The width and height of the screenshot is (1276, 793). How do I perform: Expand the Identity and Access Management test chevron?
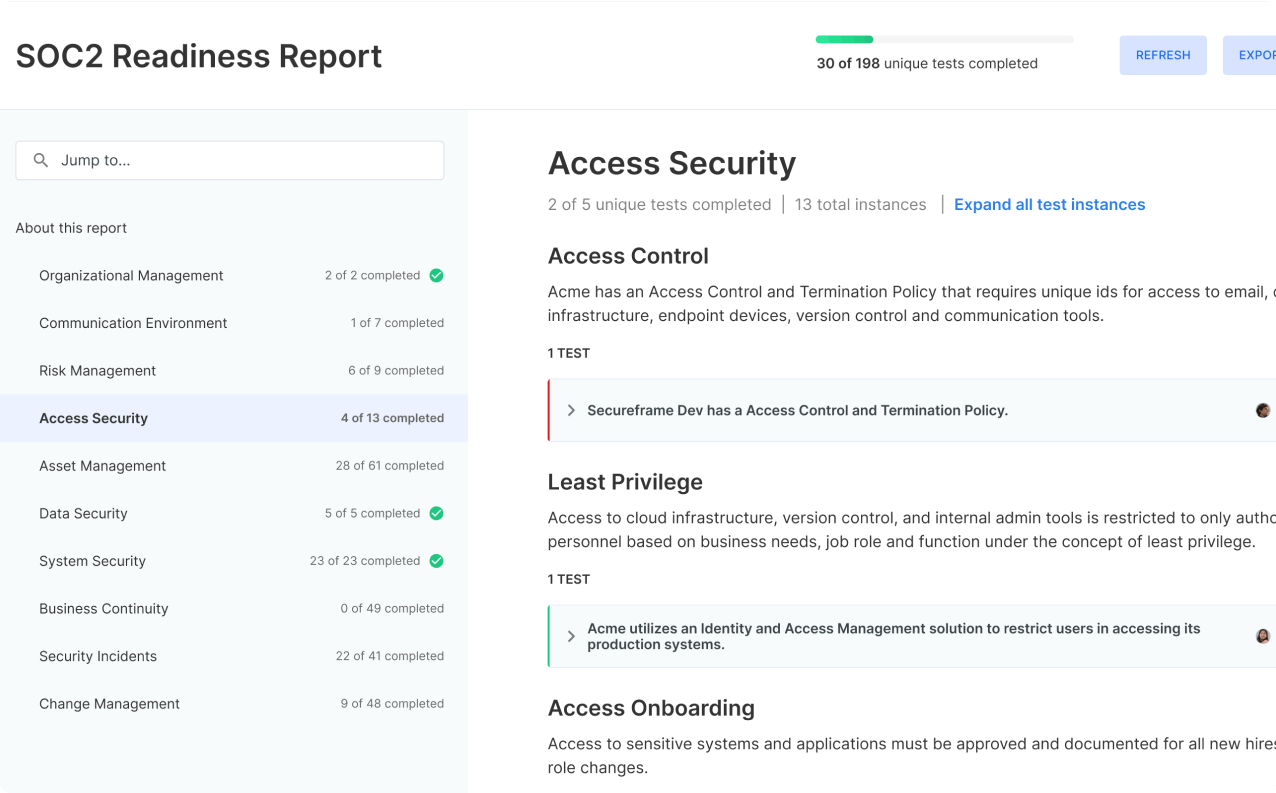[x=571, y=636]
